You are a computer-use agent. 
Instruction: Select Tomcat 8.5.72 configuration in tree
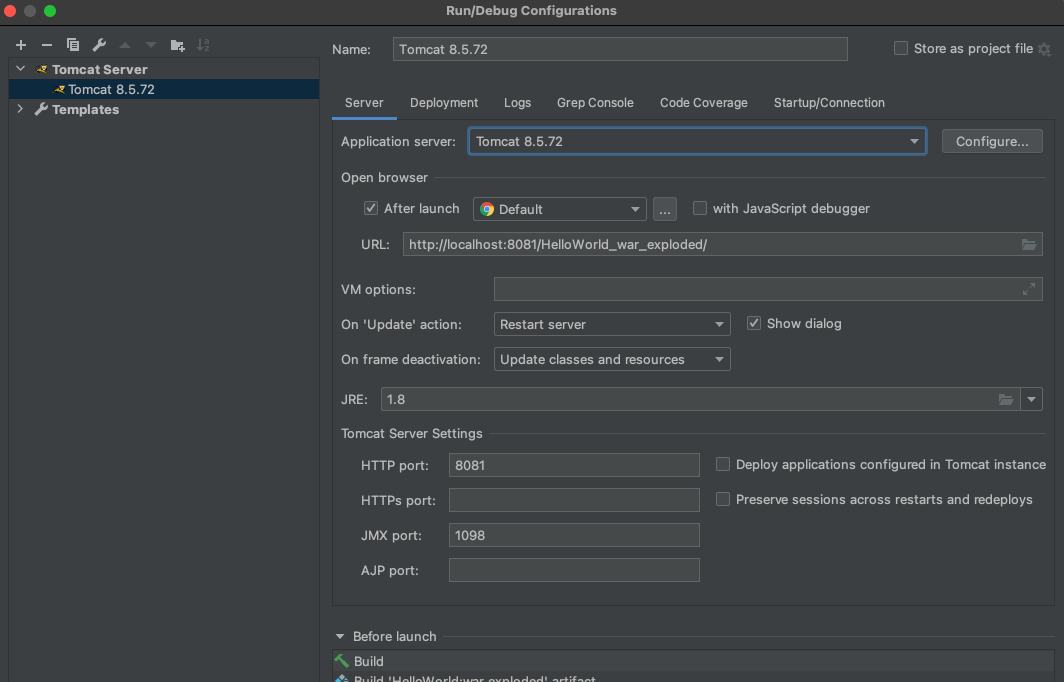[x=164, y=89]
